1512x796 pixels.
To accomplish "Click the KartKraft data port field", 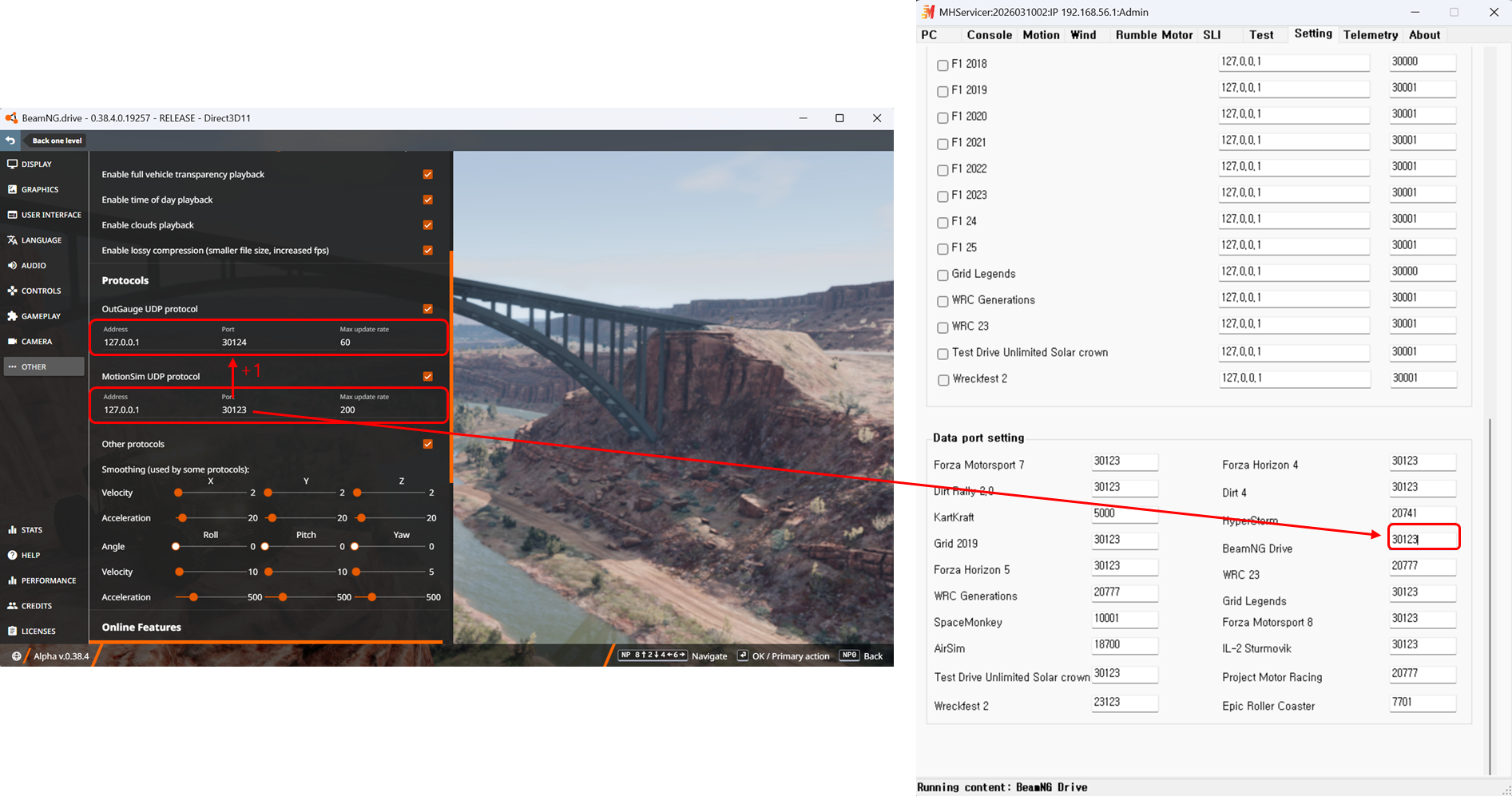I will point(1125,514).
